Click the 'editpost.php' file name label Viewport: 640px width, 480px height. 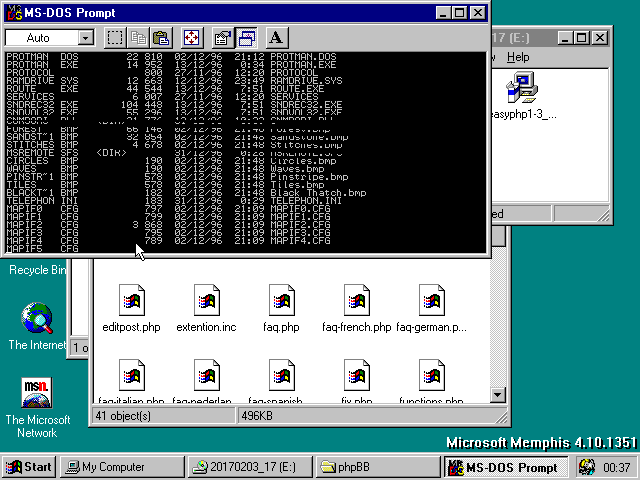tap(131, 327)
